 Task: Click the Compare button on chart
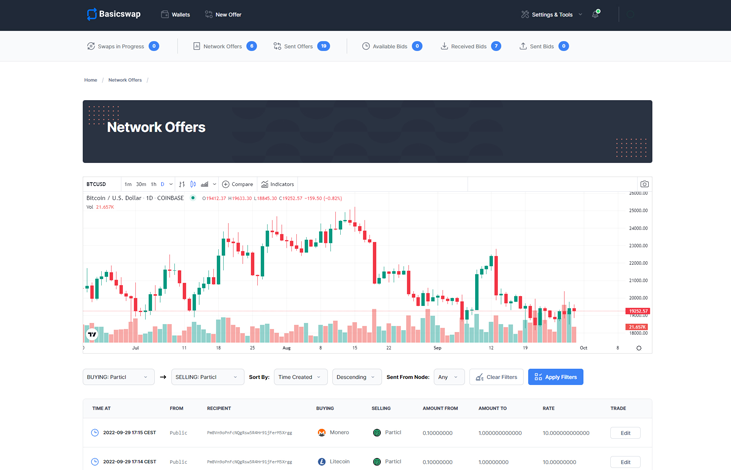click(x=238, y=184)
